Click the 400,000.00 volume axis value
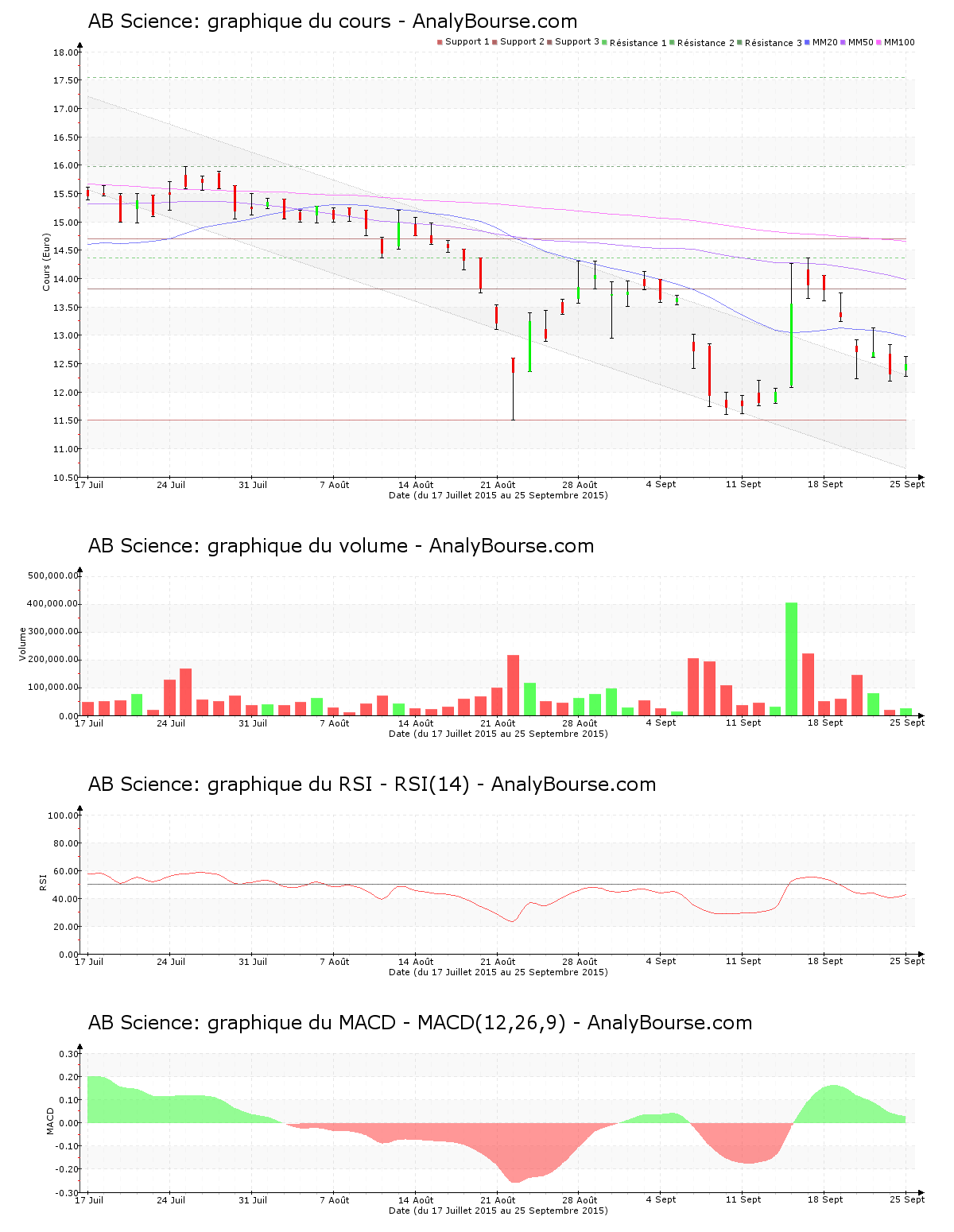Viewport: 954px width, 1232px height. point(52,604)
